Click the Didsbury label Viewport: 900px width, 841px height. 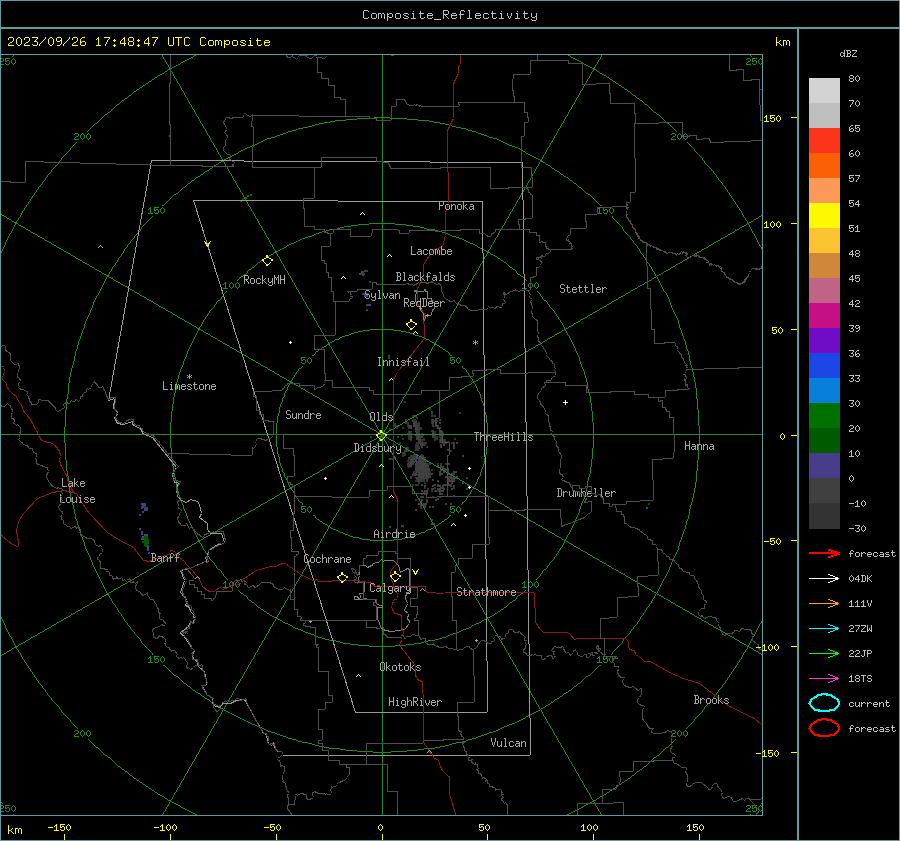tap(377, 448)
